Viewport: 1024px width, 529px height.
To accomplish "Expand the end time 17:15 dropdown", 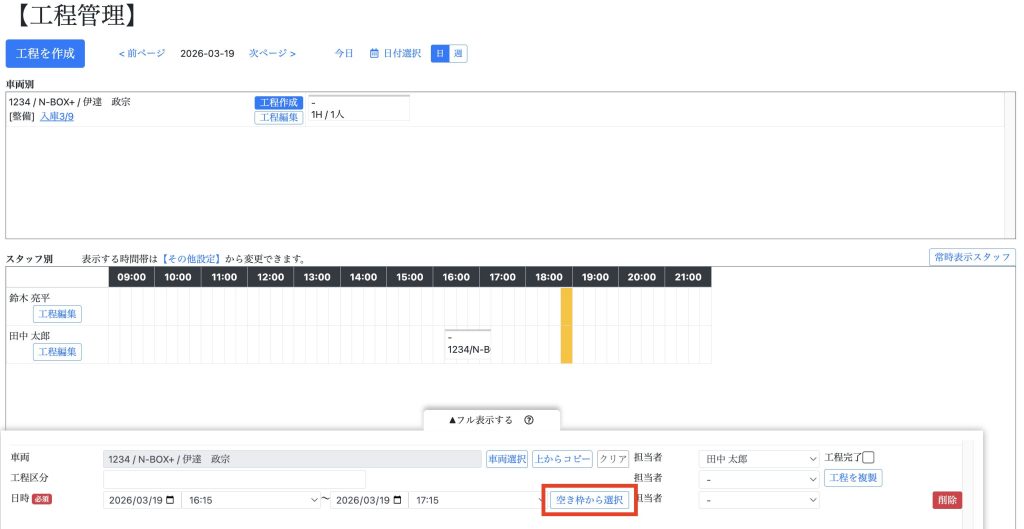I will click(476, 500).
